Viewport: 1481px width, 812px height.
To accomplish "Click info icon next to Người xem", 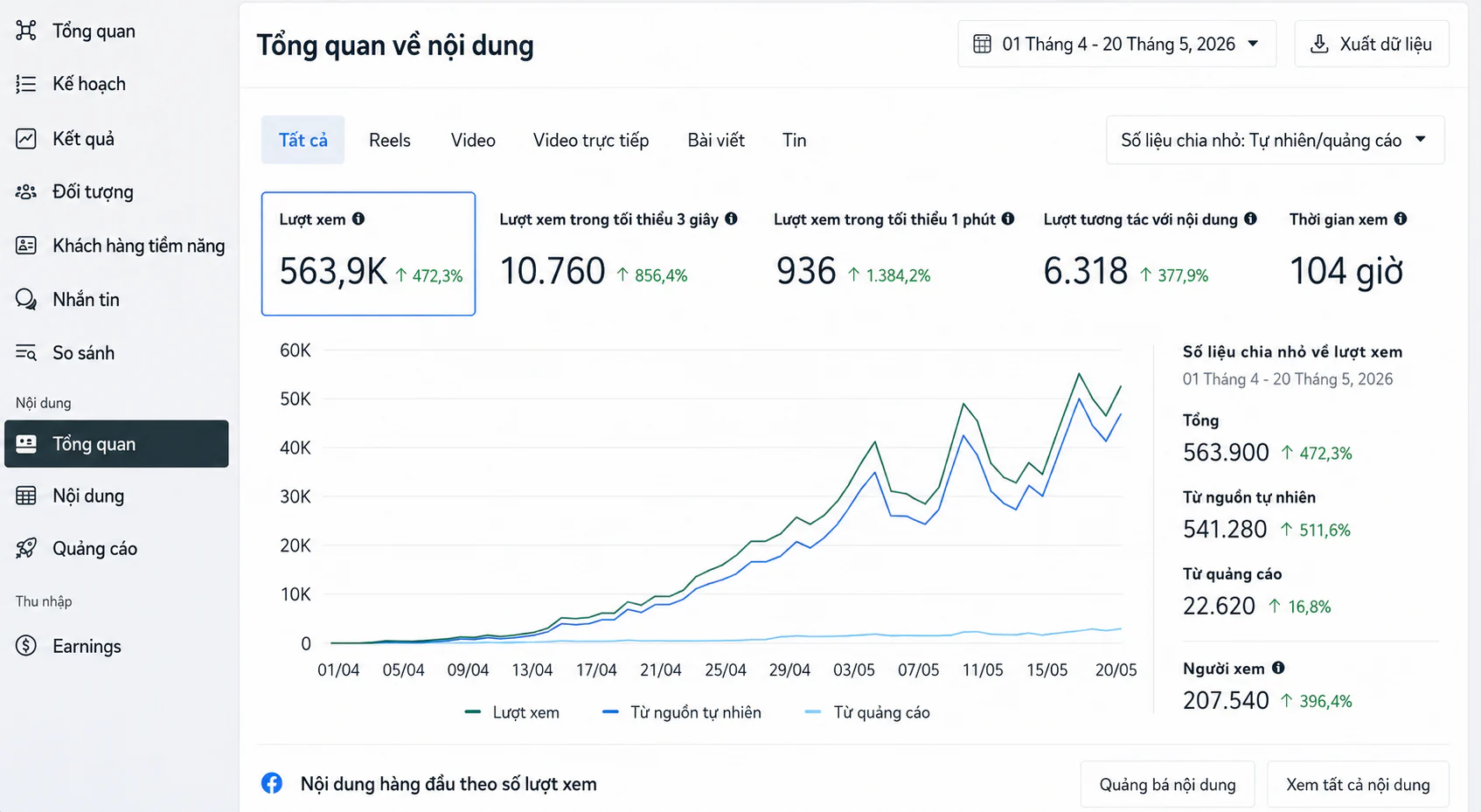I will (1278, 668).
